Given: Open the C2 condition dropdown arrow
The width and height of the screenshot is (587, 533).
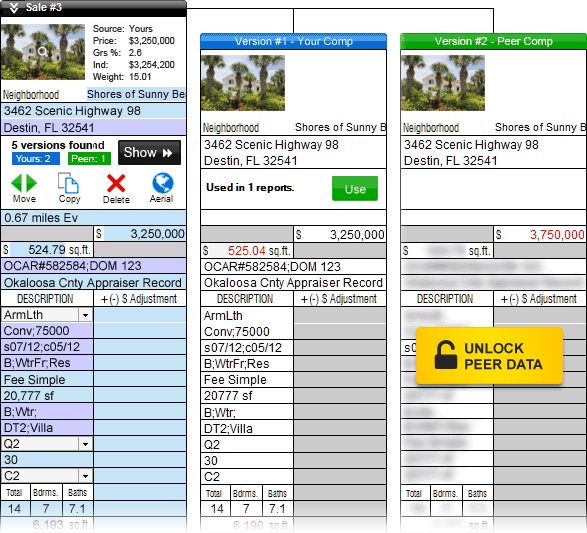Looking at the screenshot, I should point(86,476).
